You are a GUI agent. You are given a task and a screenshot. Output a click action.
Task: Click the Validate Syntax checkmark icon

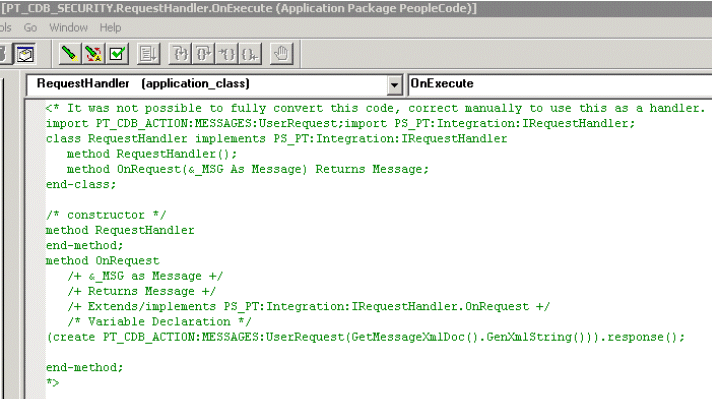(x=118, y=54)
